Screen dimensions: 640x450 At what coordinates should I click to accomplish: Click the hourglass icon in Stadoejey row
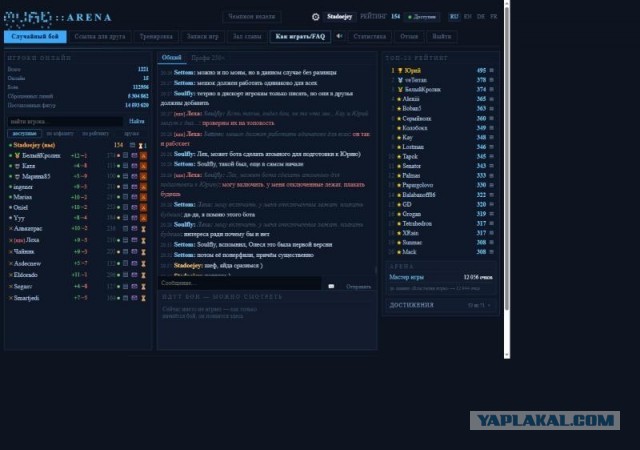tap(140, 145)
